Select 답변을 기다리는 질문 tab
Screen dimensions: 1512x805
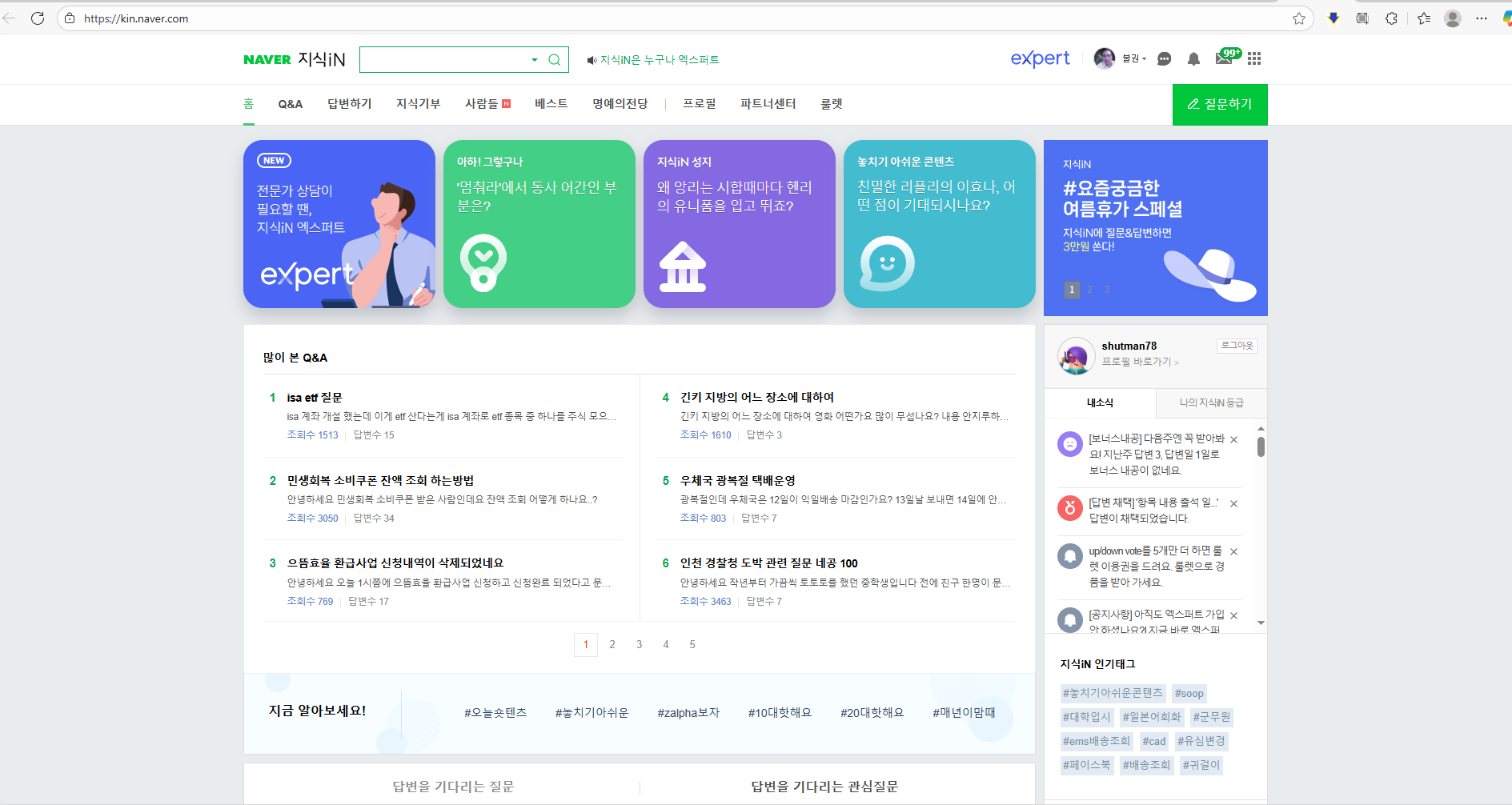pos(453,787)
